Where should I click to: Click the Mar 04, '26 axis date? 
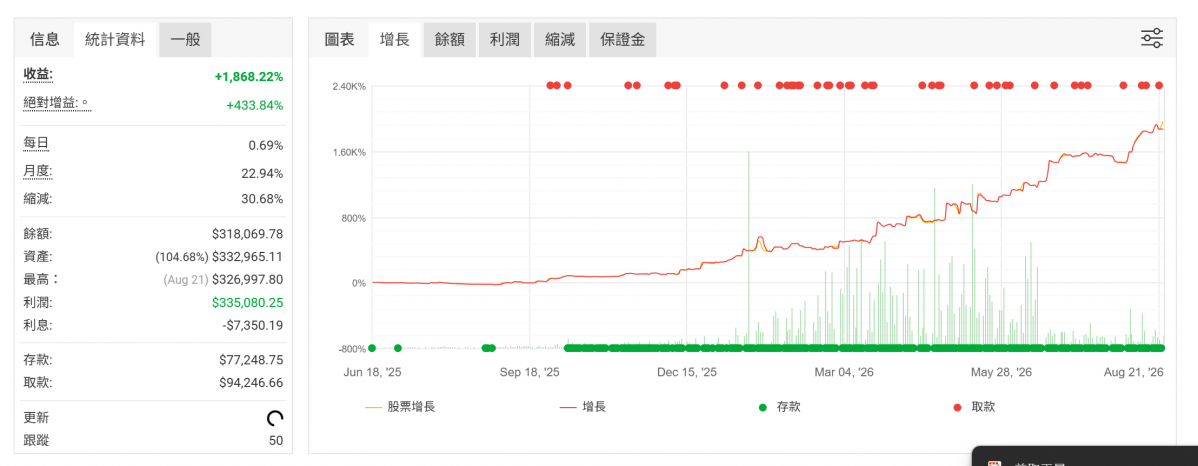click(x=844, y=373)
